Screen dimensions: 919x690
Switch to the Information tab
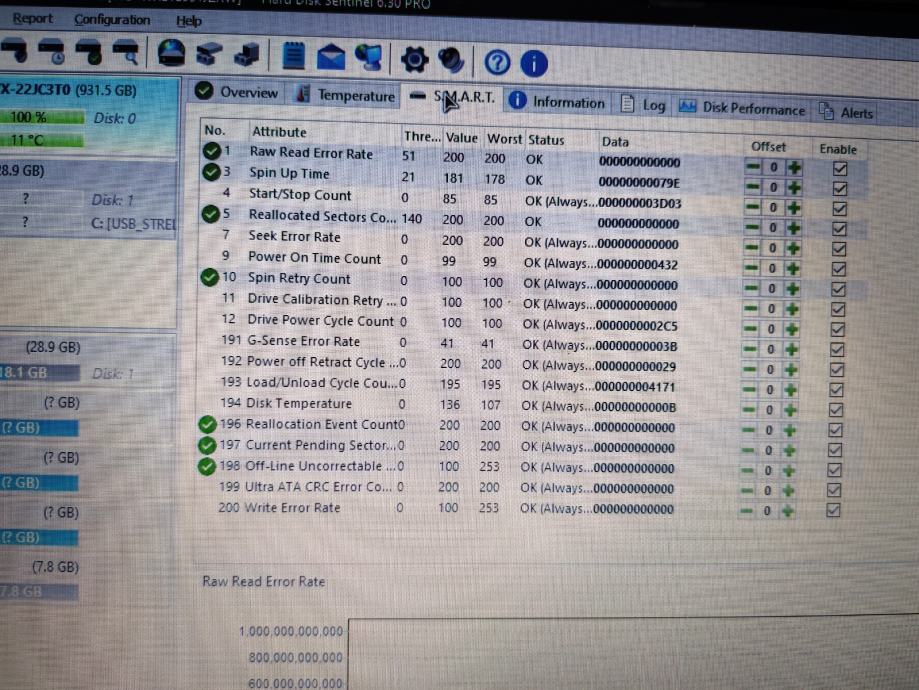(x=557, y=102)
